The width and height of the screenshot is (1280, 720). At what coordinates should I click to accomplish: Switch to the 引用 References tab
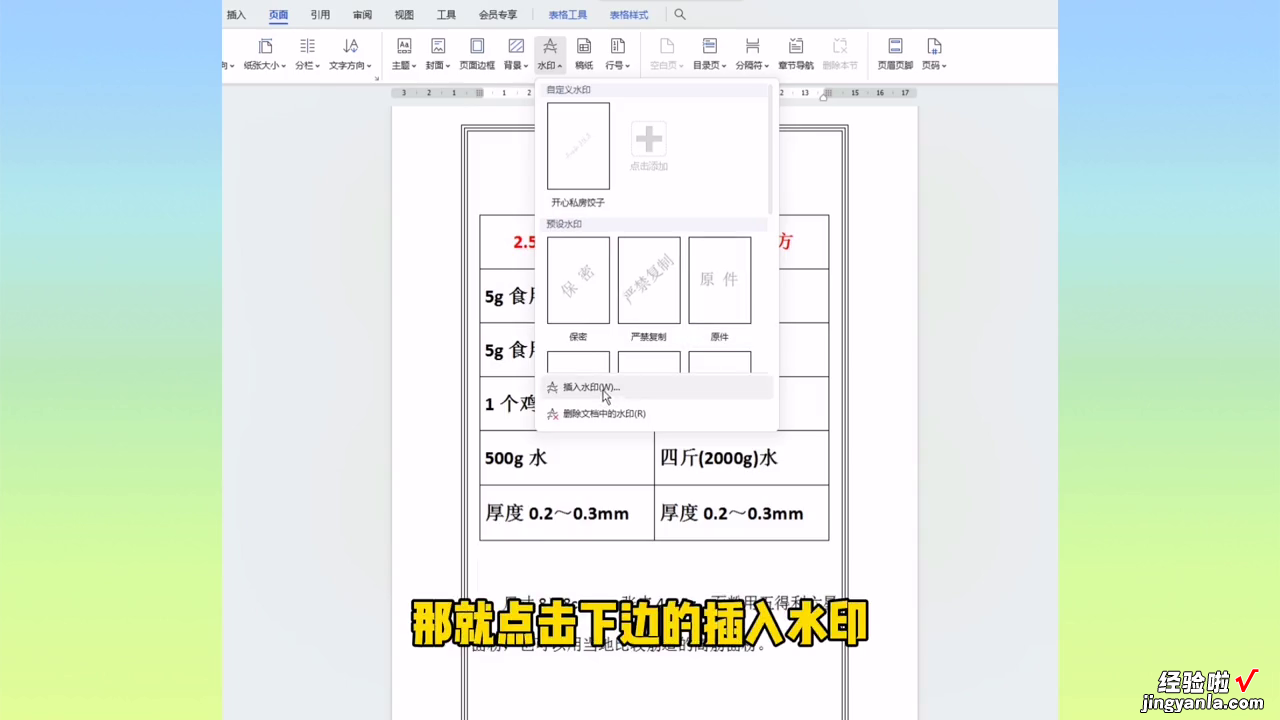click(320, 15)
